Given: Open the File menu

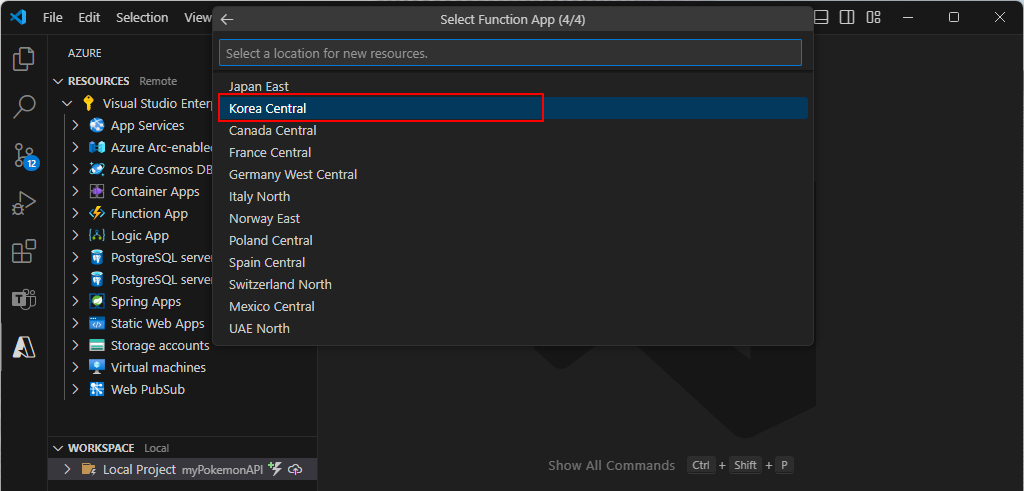Looking at the screenshot, I should pos(53,18).
